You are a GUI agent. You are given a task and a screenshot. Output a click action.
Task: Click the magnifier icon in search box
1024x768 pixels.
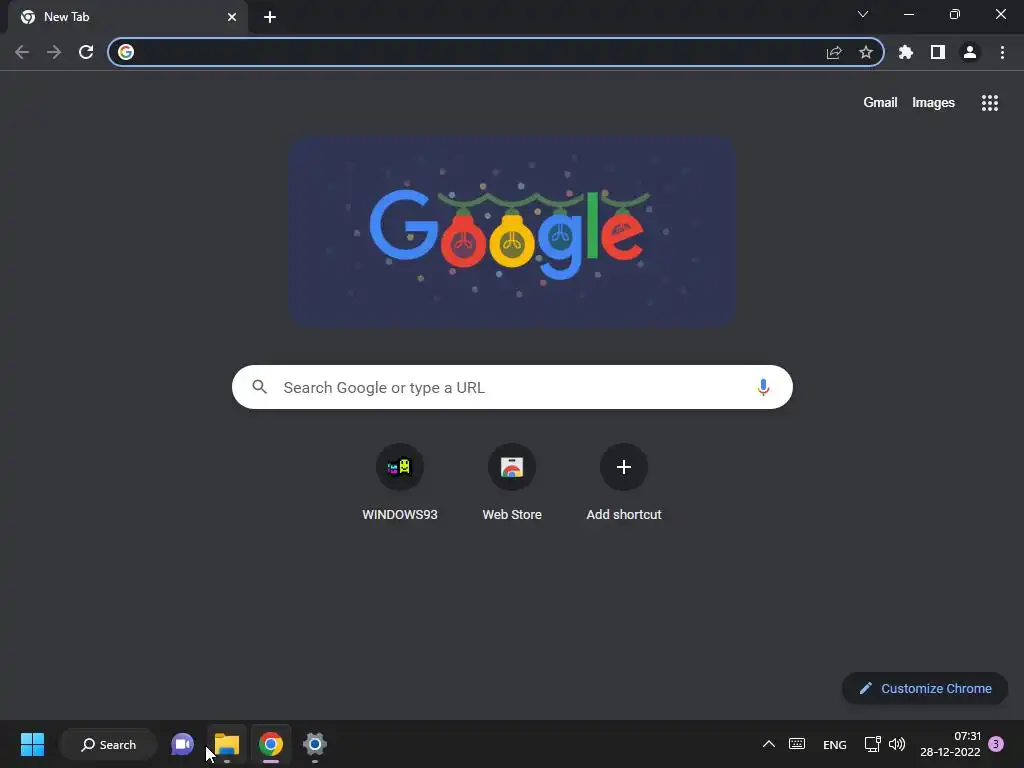pyautogui.click(x=260, y=387)
